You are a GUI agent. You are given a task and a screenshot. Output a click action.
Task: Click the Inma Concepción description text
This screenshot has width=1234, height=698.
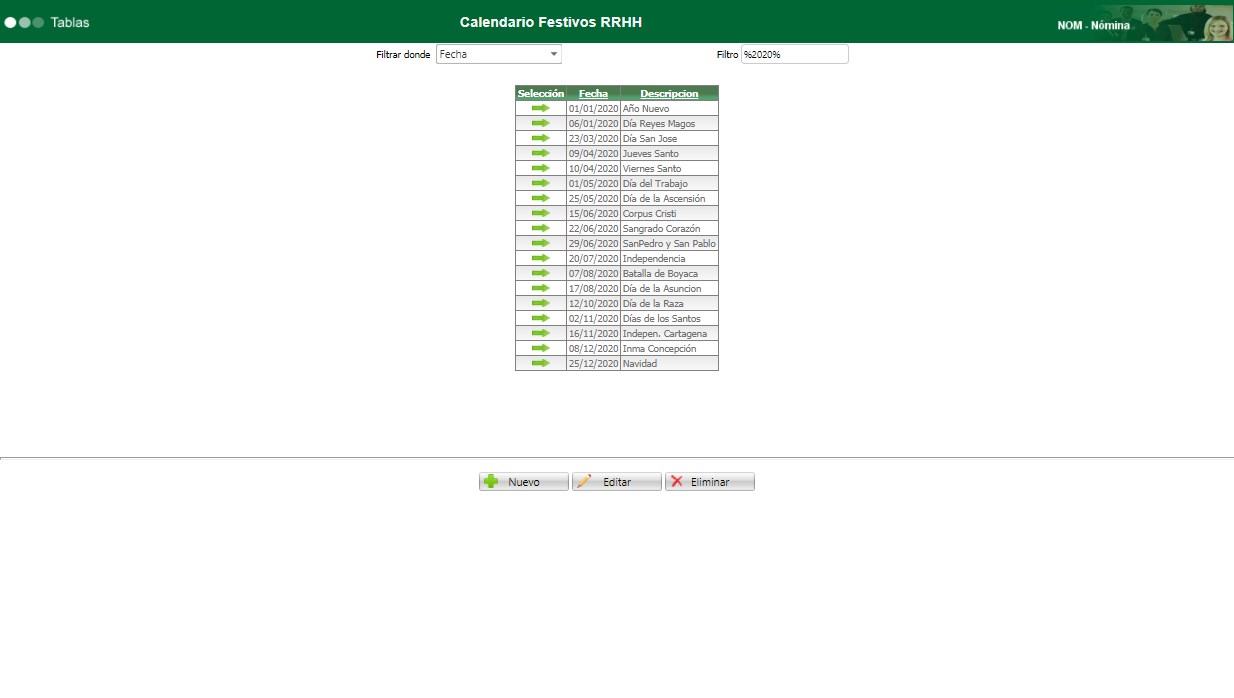pyautogui.click(x=659, y=348)
